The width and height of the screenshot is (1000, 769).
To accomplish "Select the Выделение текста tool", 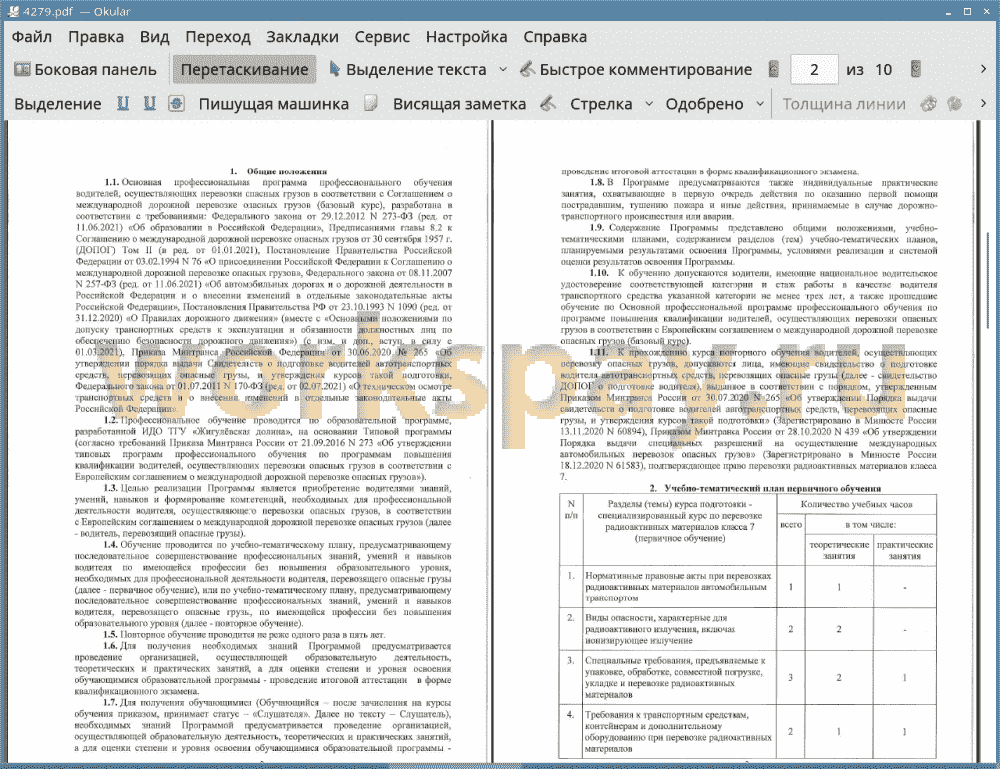I will 408,70.
